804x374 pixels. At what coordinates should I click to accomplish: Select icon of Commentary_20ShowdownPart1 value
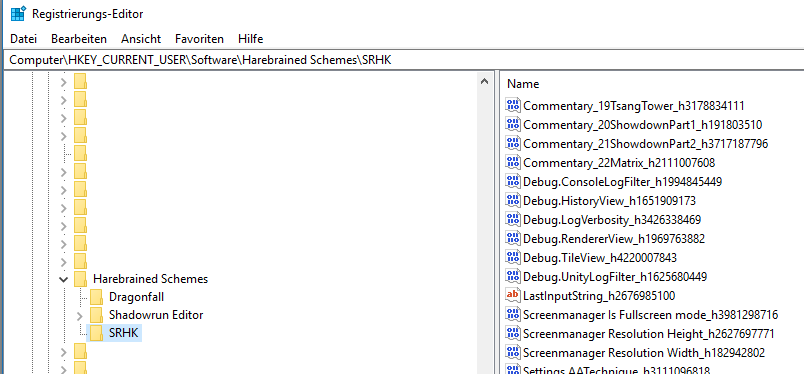pyautogui.click(x=513, y=125)
